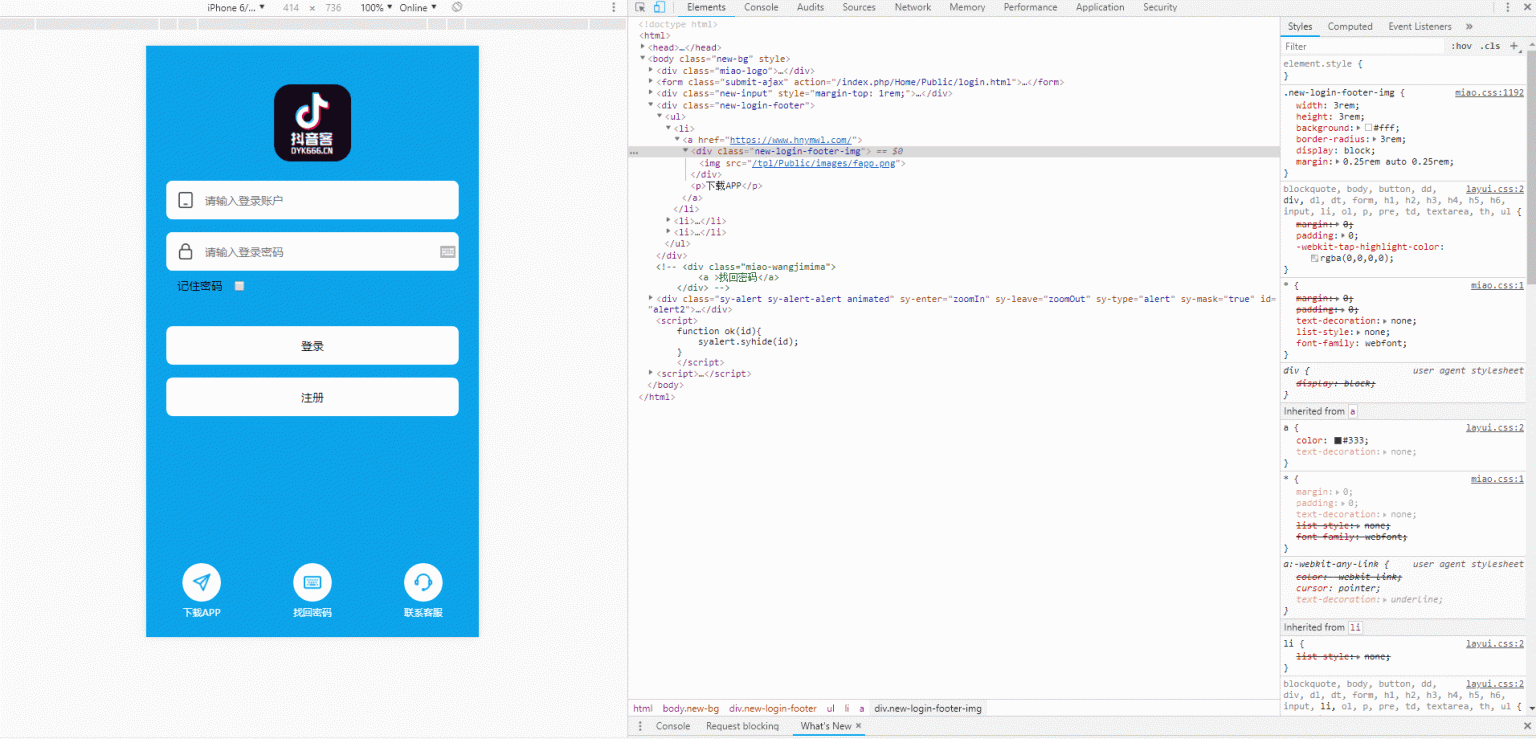
Task: Close the DevTools panel
Action: point(1526,7)
